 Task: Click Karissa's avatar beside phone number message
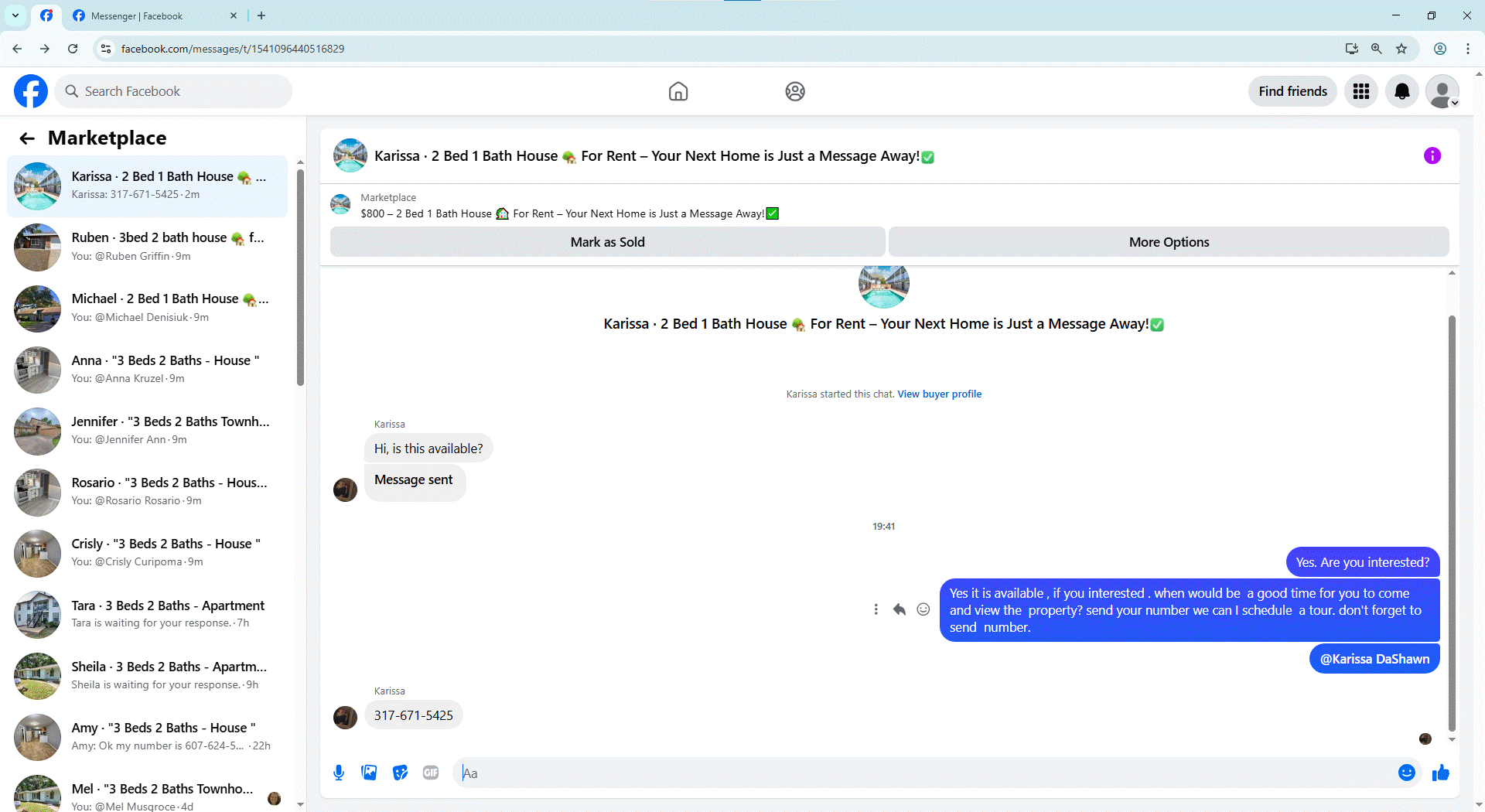(x=345, y=718)
